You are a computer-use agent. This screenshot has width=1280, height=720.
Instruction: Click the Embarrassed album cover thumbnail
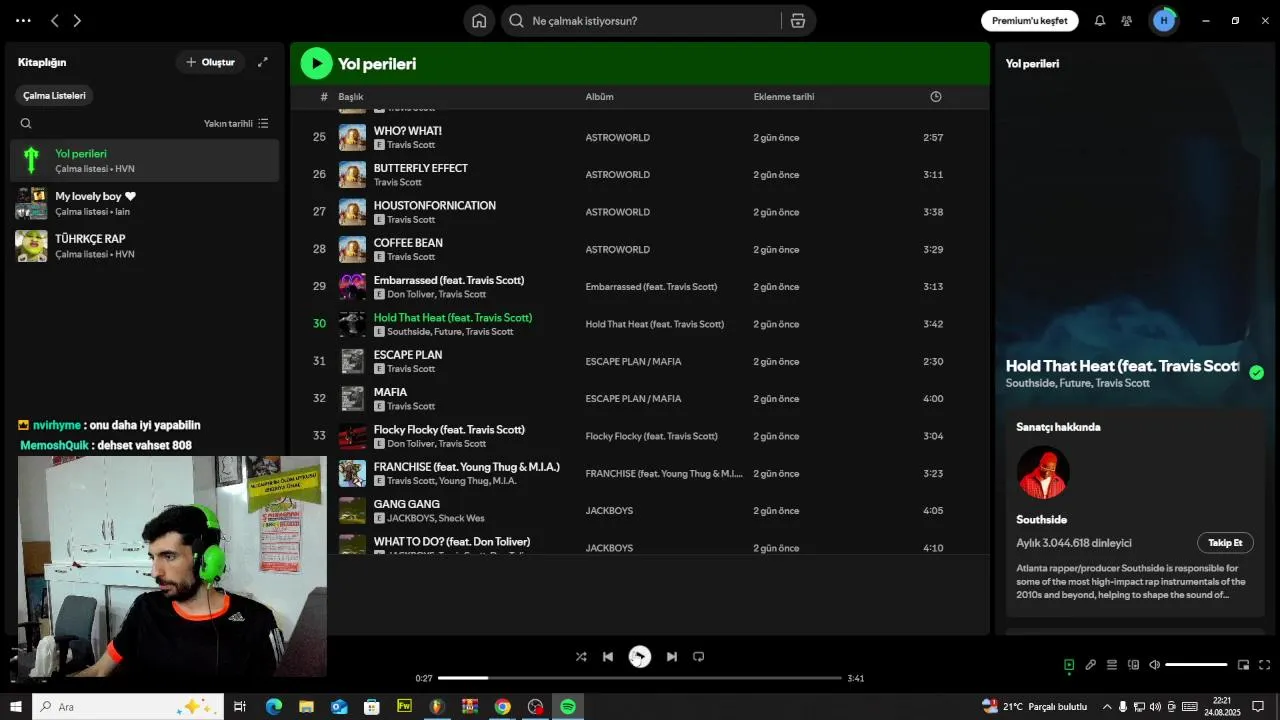[352, 287]
